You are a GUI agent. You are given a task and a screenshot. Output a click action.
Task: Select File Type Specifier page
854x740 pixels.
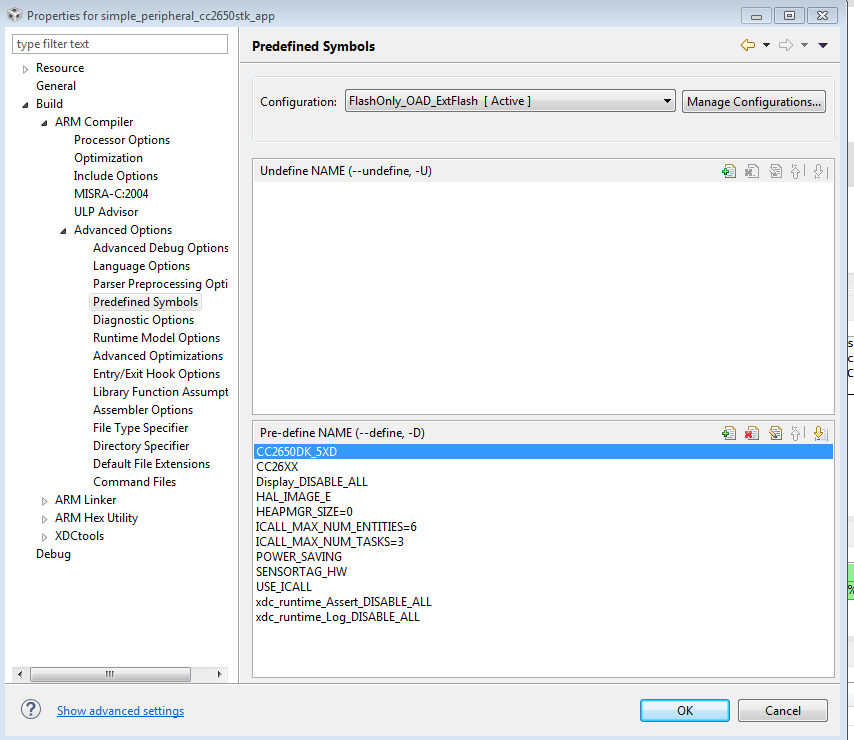[x=141, y=427]
